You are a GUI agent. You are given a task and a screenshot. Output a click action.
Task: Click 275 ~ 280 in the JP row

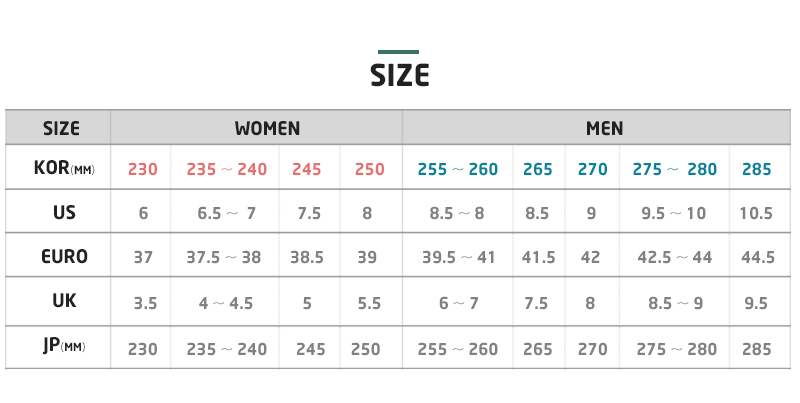pyautogui.click(x=674, y=350)
